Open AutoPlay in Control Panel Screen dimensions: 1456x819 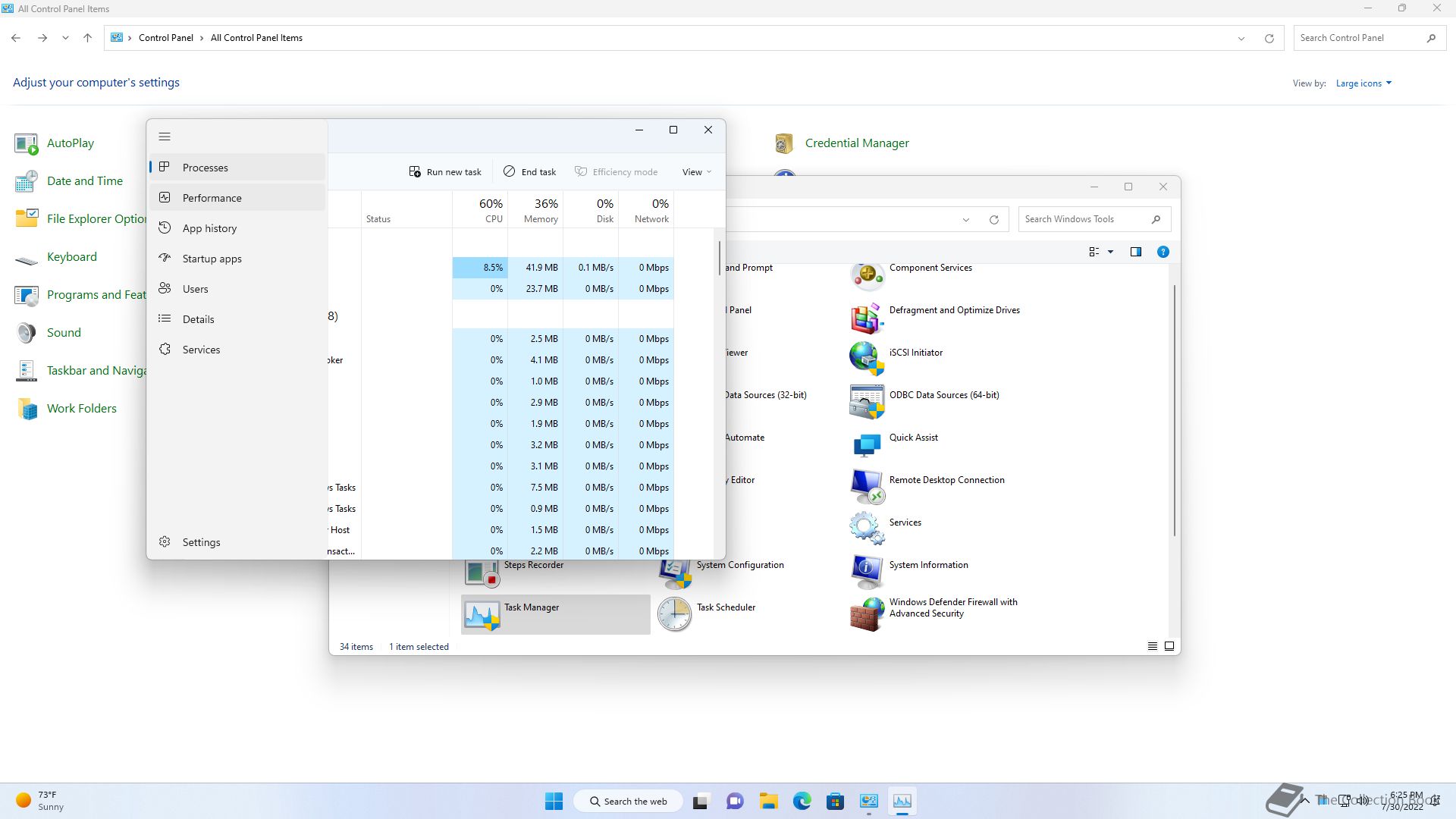click(55, 143)
